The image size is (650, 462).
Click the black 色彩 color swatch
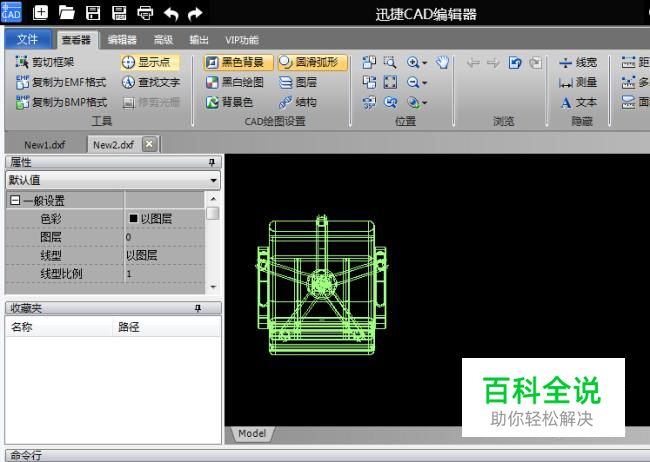click(x=133, y=218)
